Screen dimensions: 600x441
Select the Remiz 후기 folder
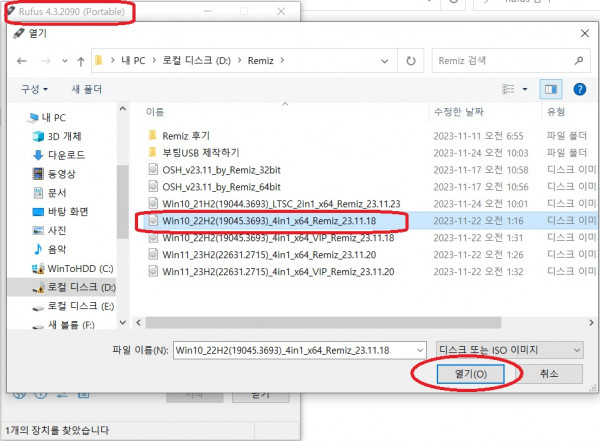pos(186,136)
